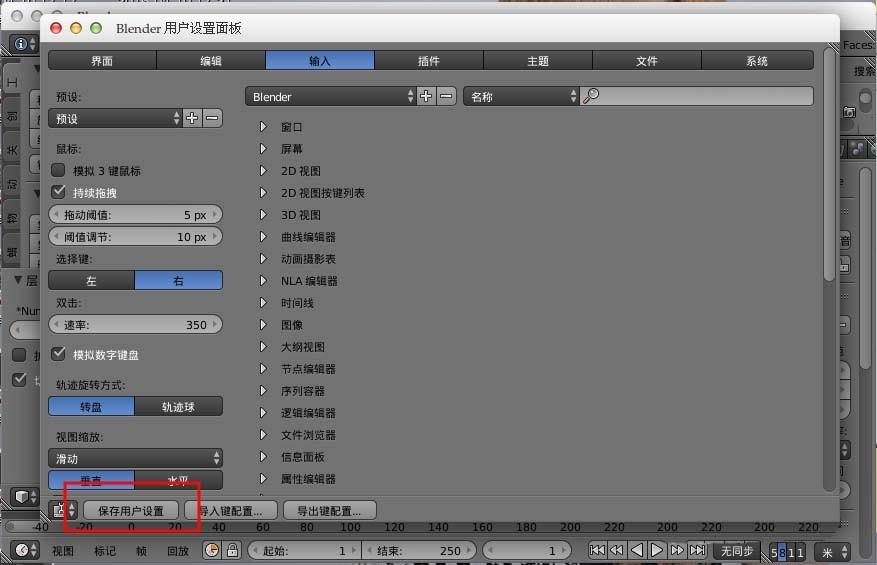Choose 转盘 orbit style

tap(91, 406)
